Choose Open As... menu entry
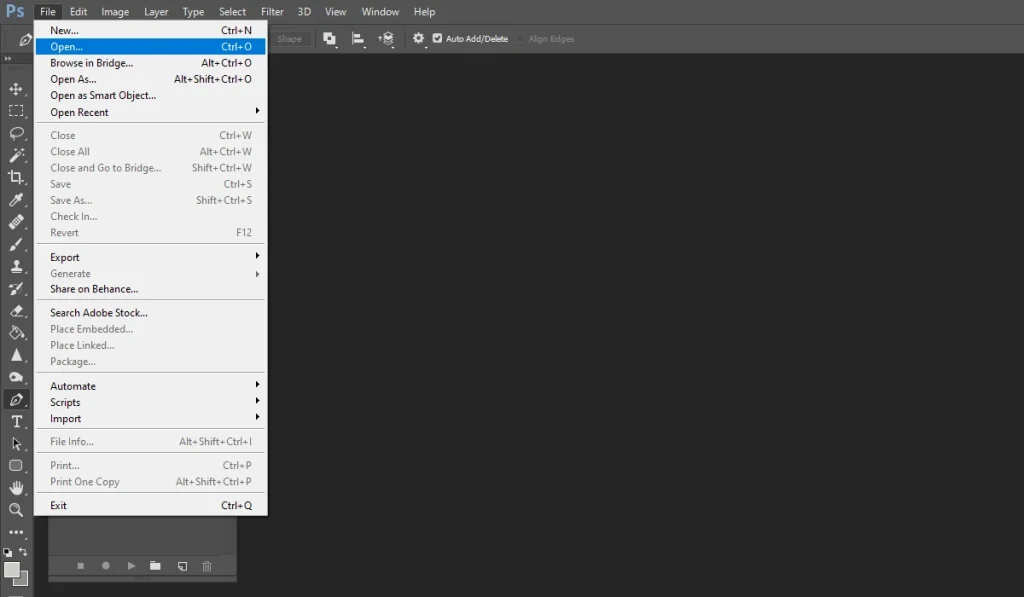 150,79
